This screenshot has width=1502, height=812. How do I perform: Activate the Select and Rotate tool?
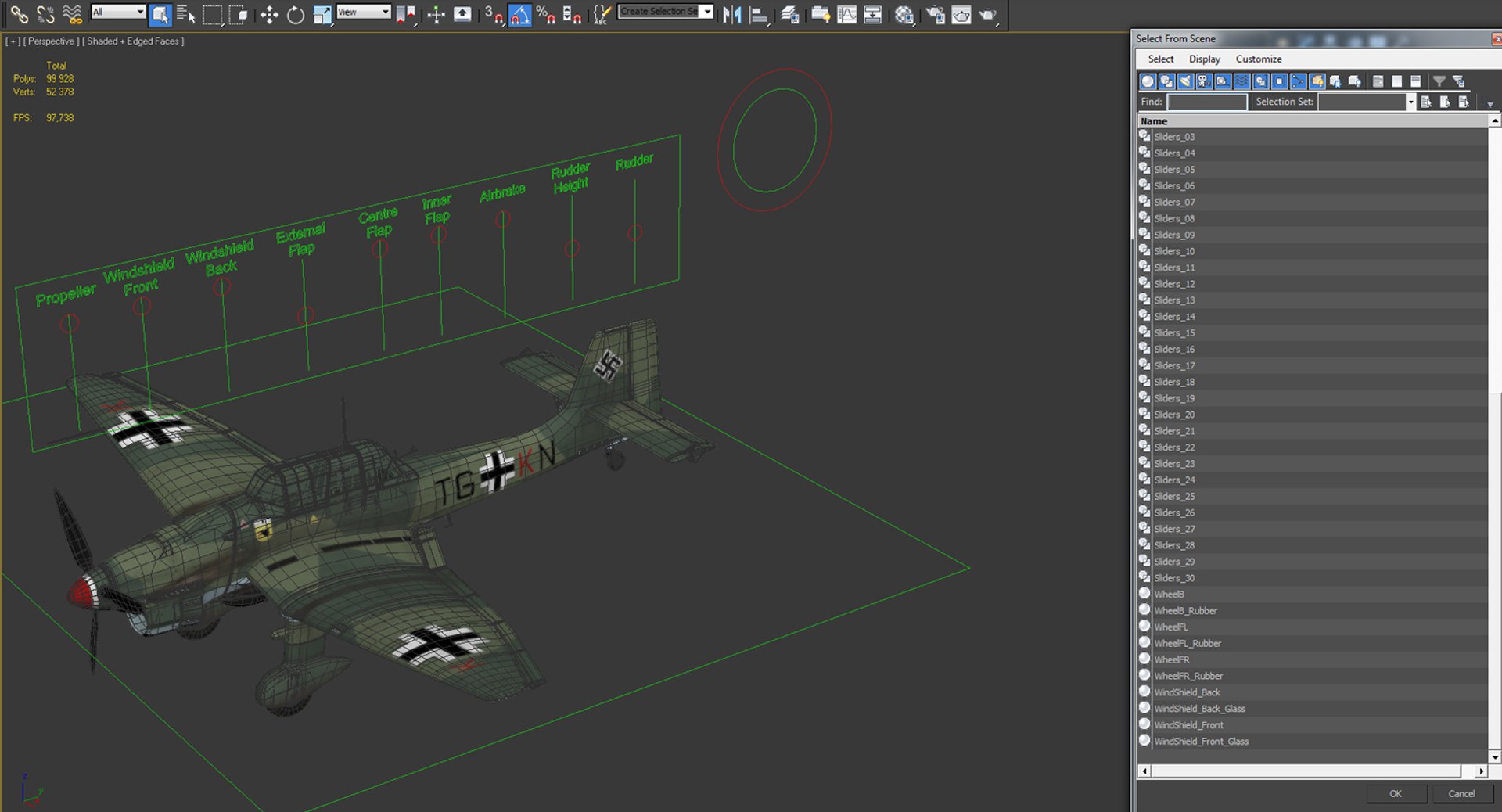click(296, 14)
